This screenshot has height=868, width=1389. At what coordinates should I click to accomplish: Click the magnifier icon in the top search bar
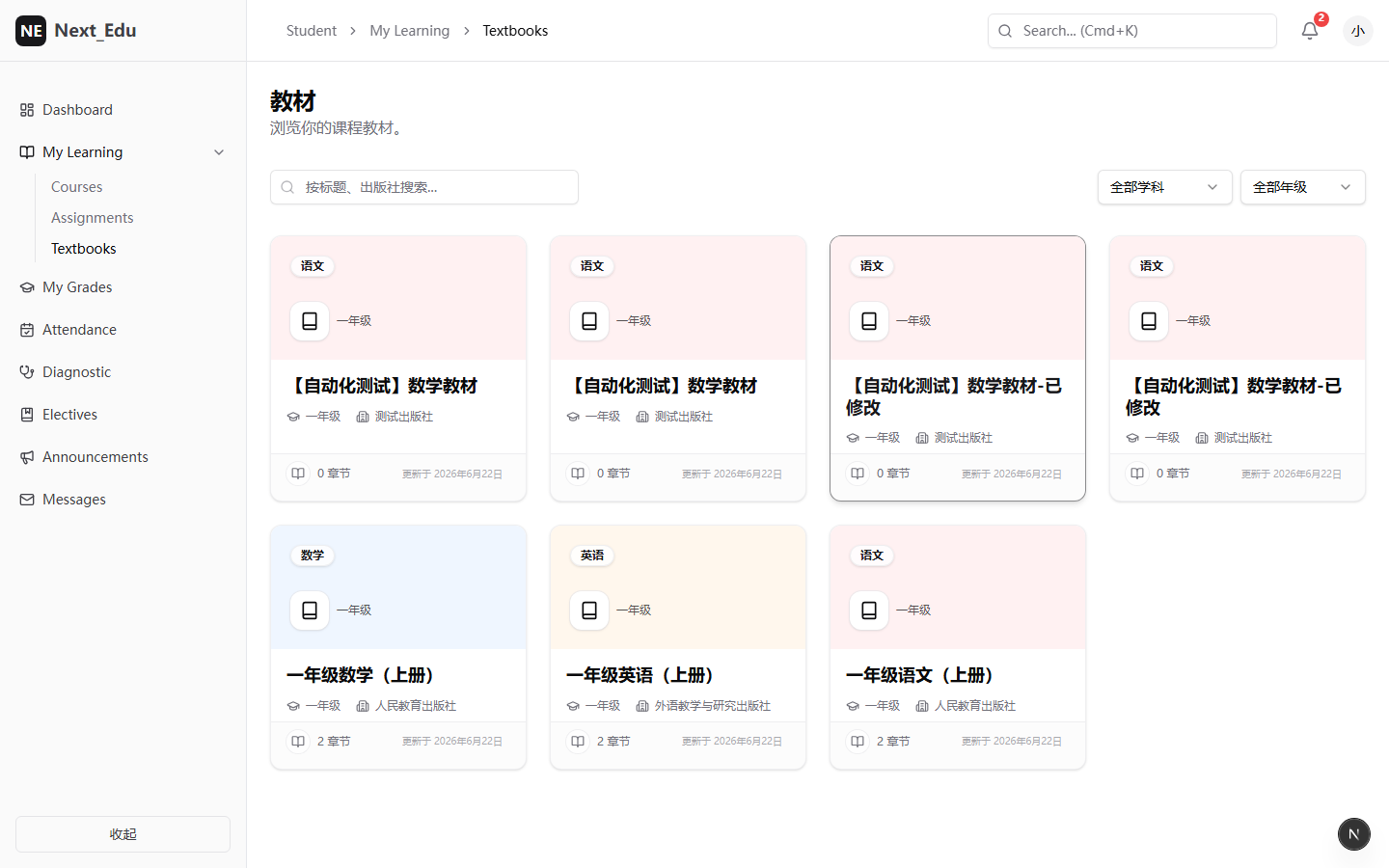coord(1005,31)
